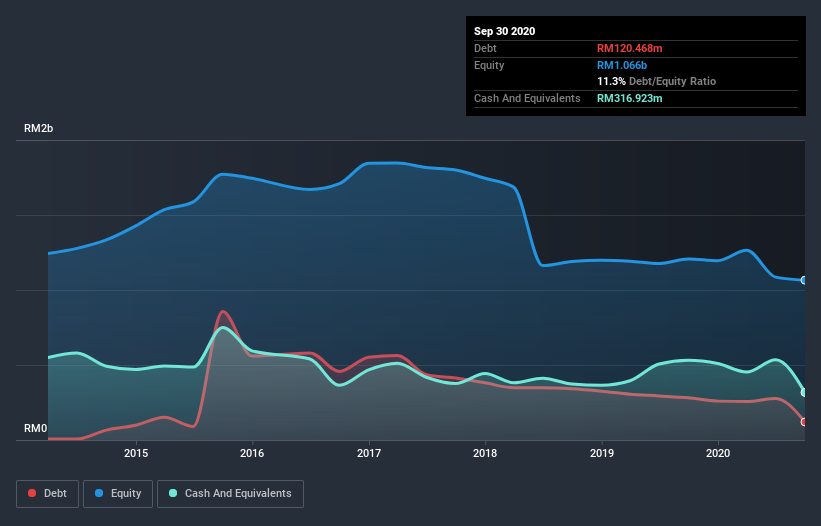
Task: Click the red Debt legend dot
Action: pyautogui.click(x=32, y=493)
